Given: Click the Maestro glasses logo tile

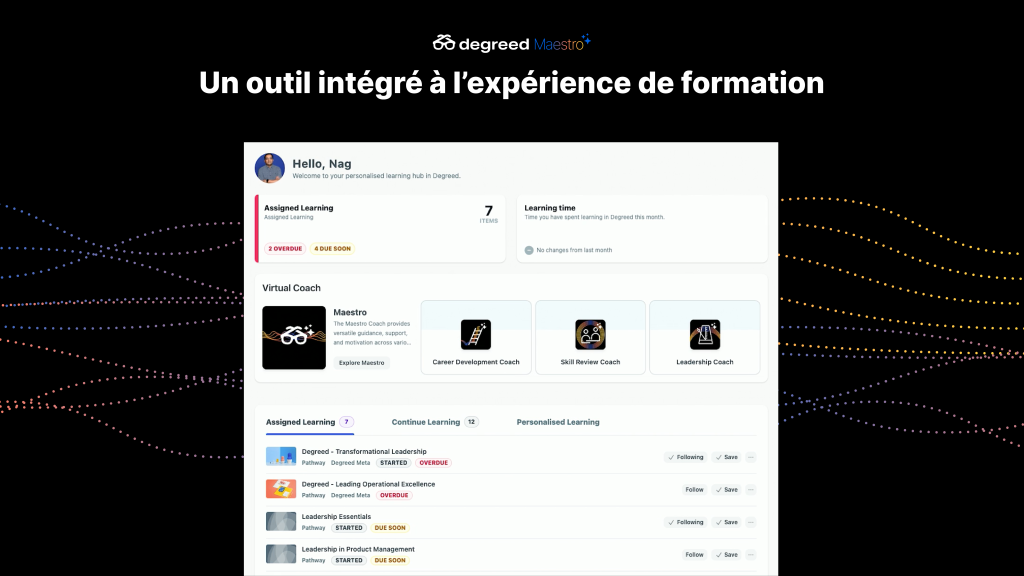Looking at the screenshot, I should 294,338.
